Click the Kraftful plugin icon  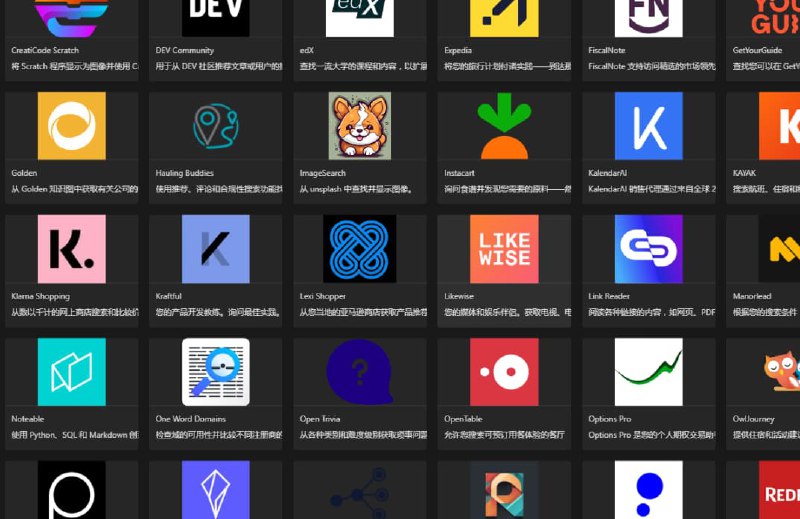point(215,249)
